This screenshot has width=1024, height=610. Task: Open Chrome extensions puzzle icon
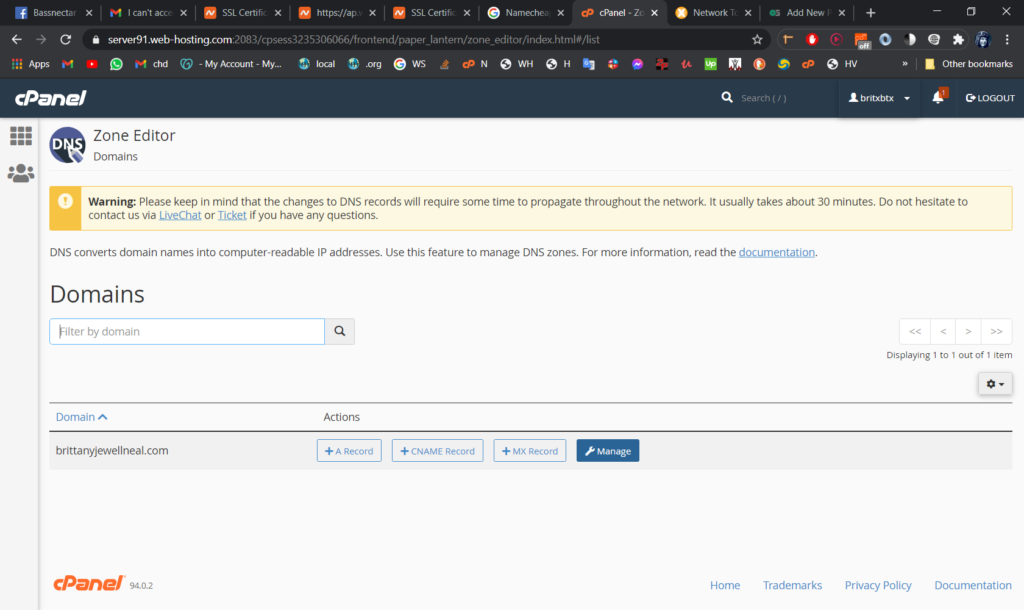[958, 39]
